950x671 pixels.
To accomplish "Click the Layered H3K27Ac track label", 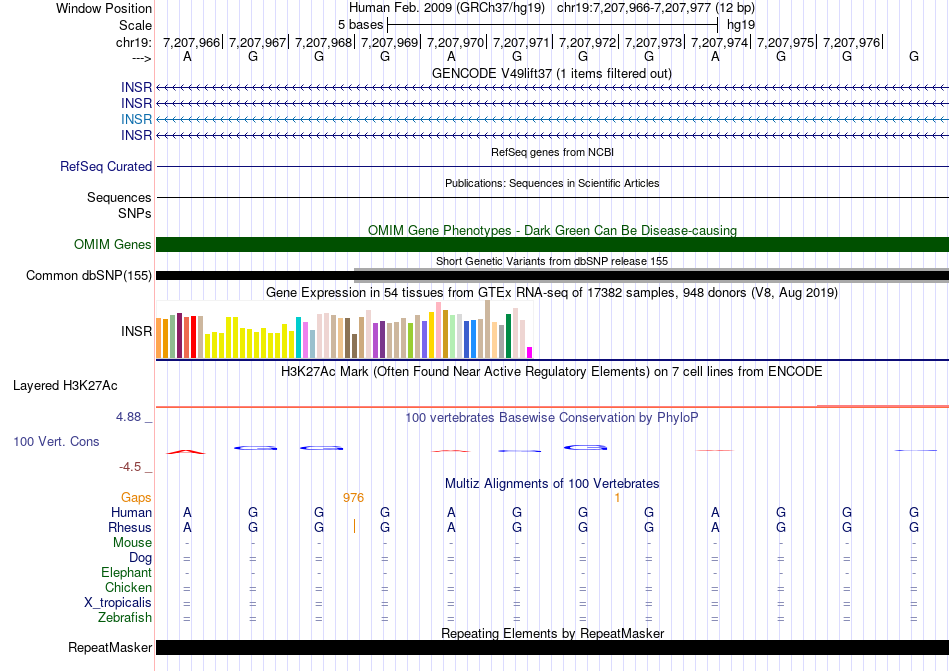I will pyautogui.click(x=65, y=385).
